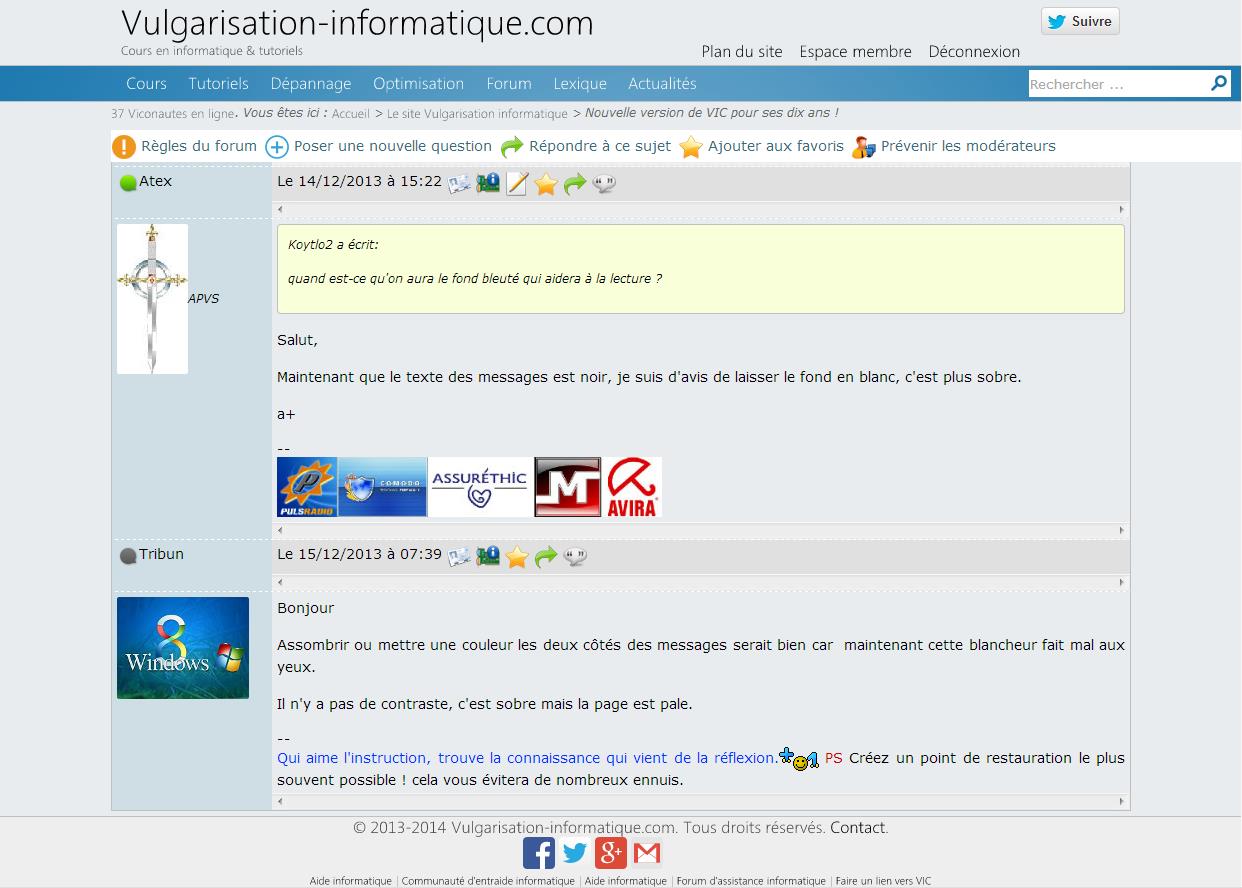Click the Assuréthic signature banner
The height and width of the screenshot is (888, 1242).
pos(481,487)
